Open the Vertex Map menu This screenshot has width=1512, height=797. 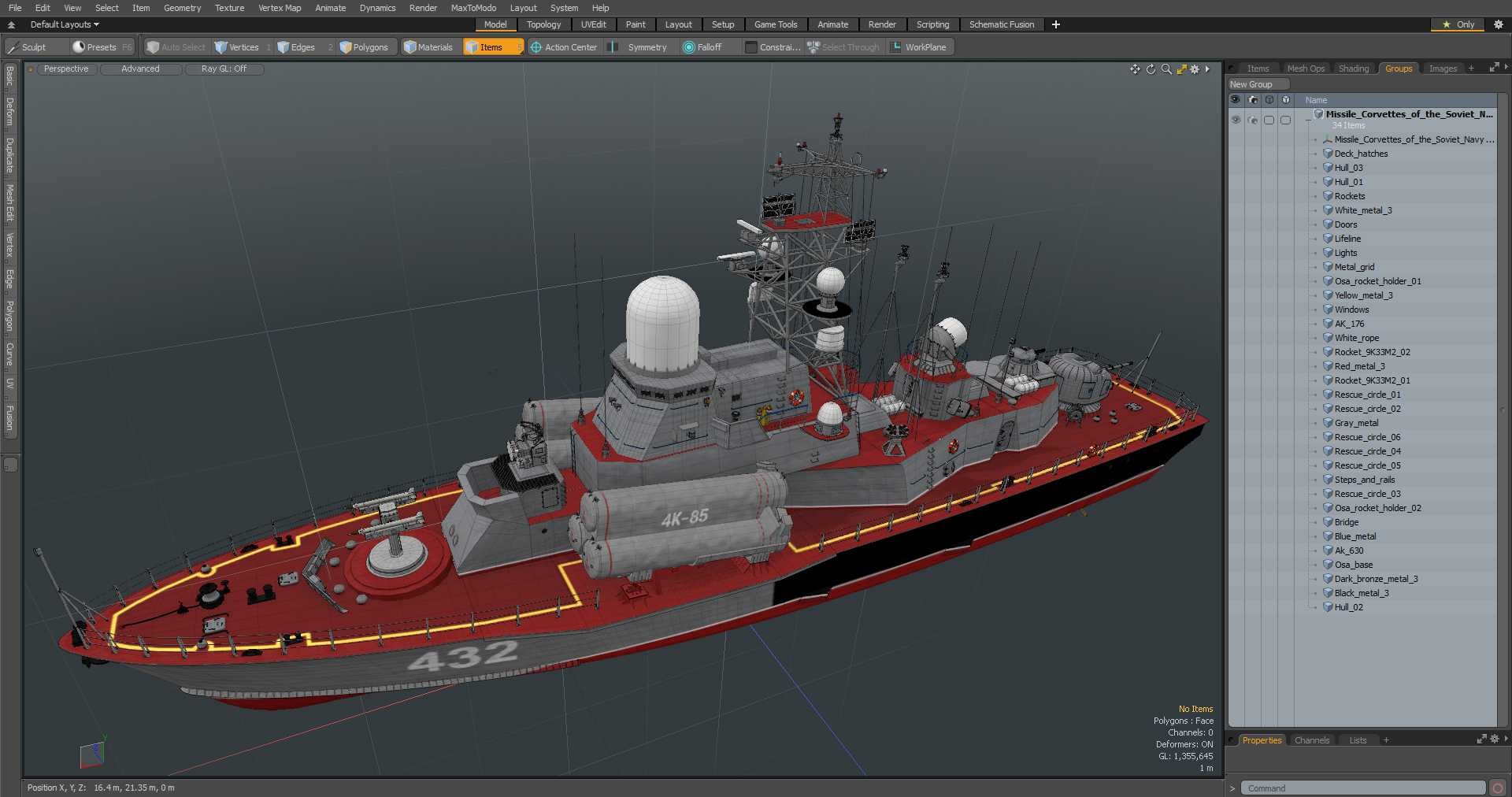click(280, 8)
